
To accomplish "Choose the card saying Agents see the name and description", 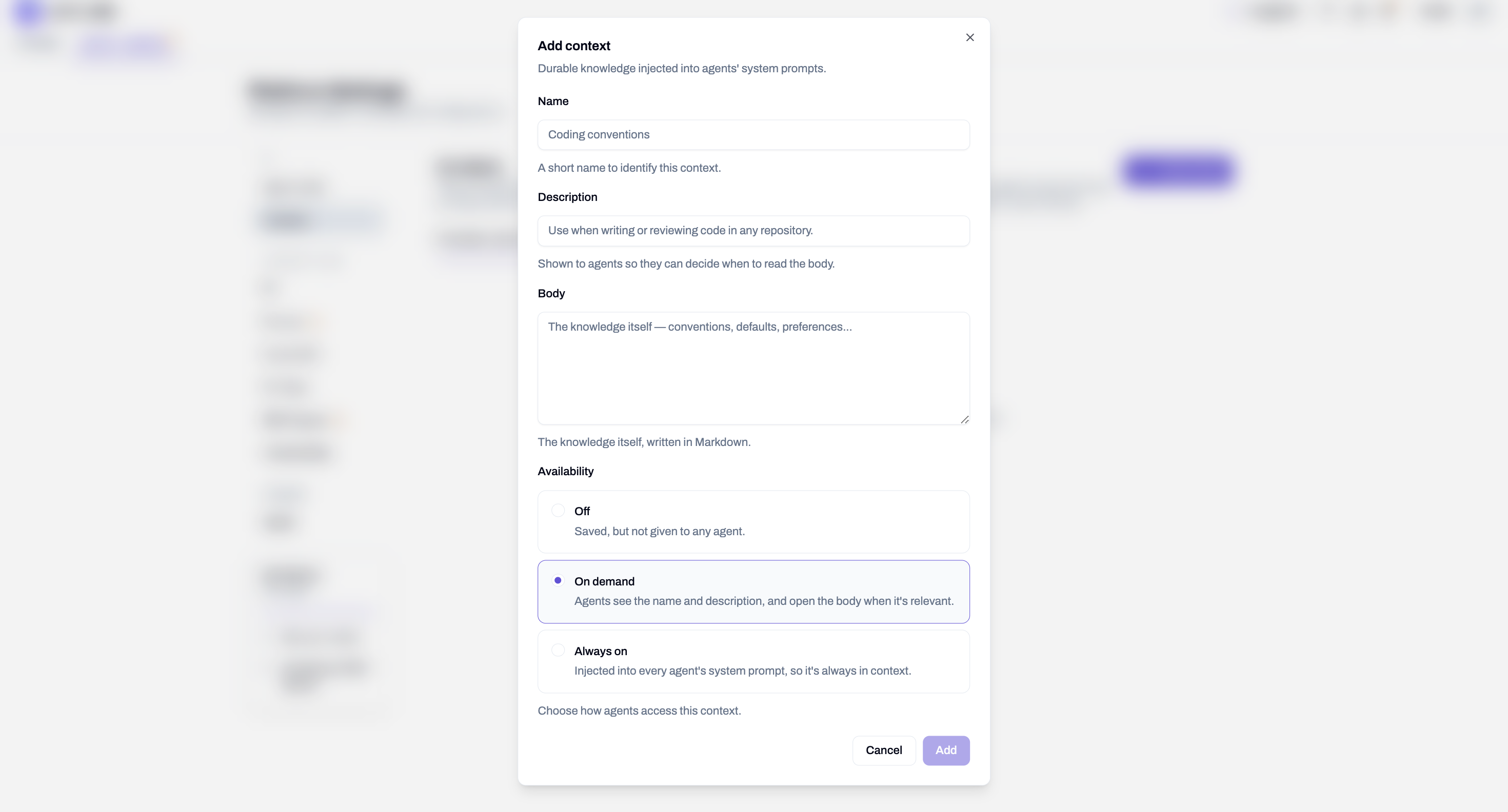I will [x=753, y=592].
